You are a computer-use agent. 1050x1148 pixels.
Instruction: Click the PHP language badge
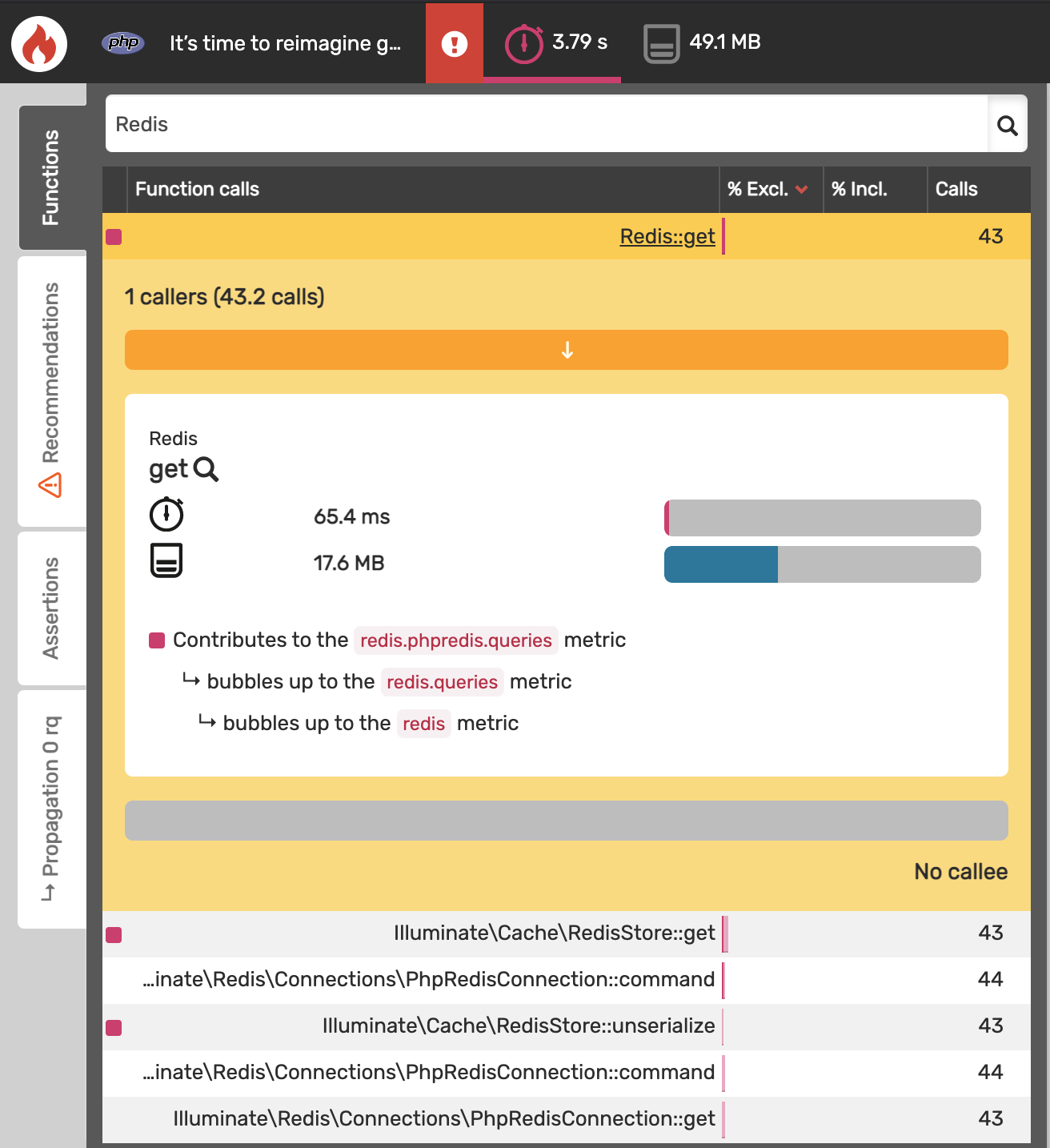pyautogui.click(x=122, y=43)
